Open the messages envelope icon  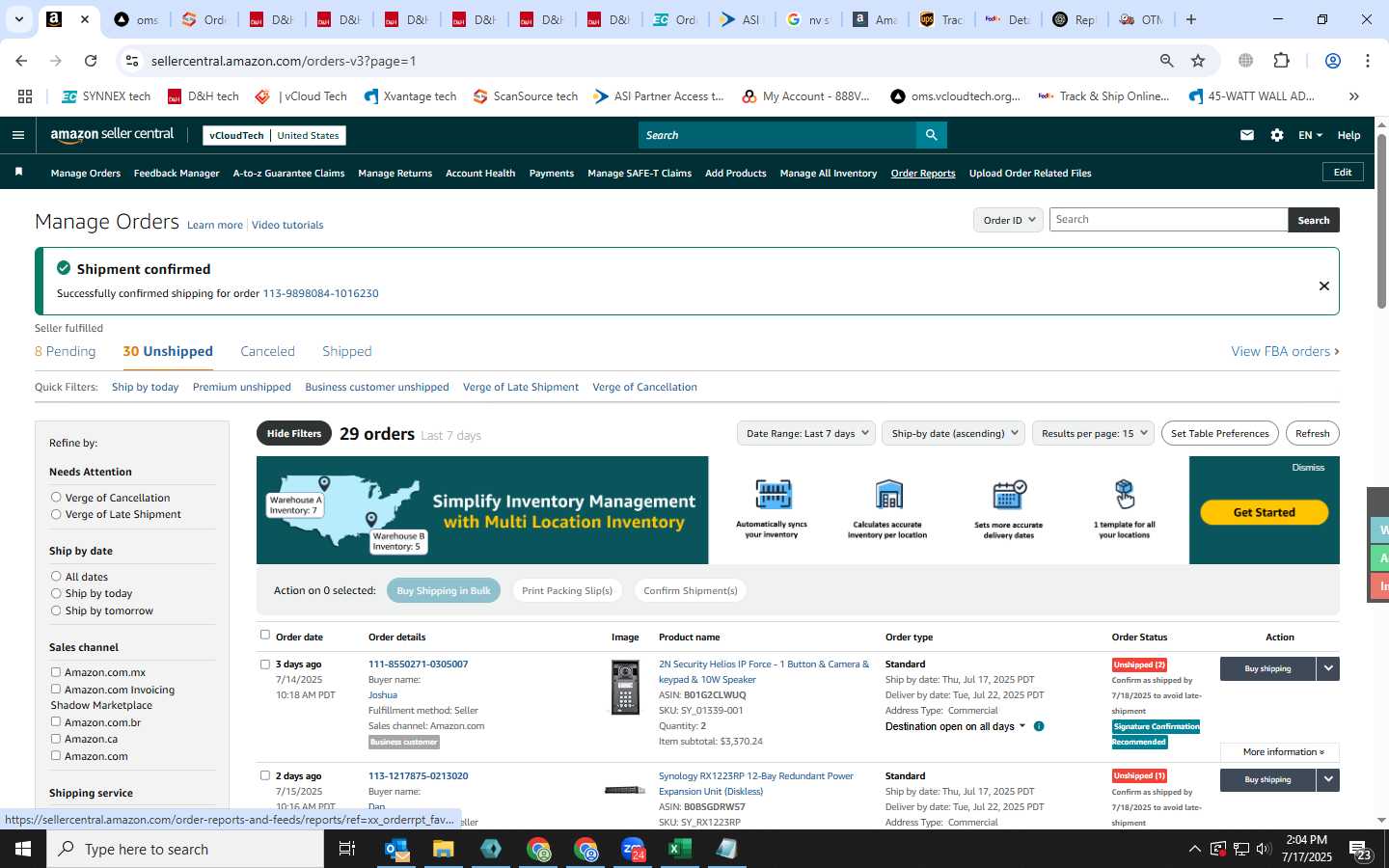point(1247,135)
